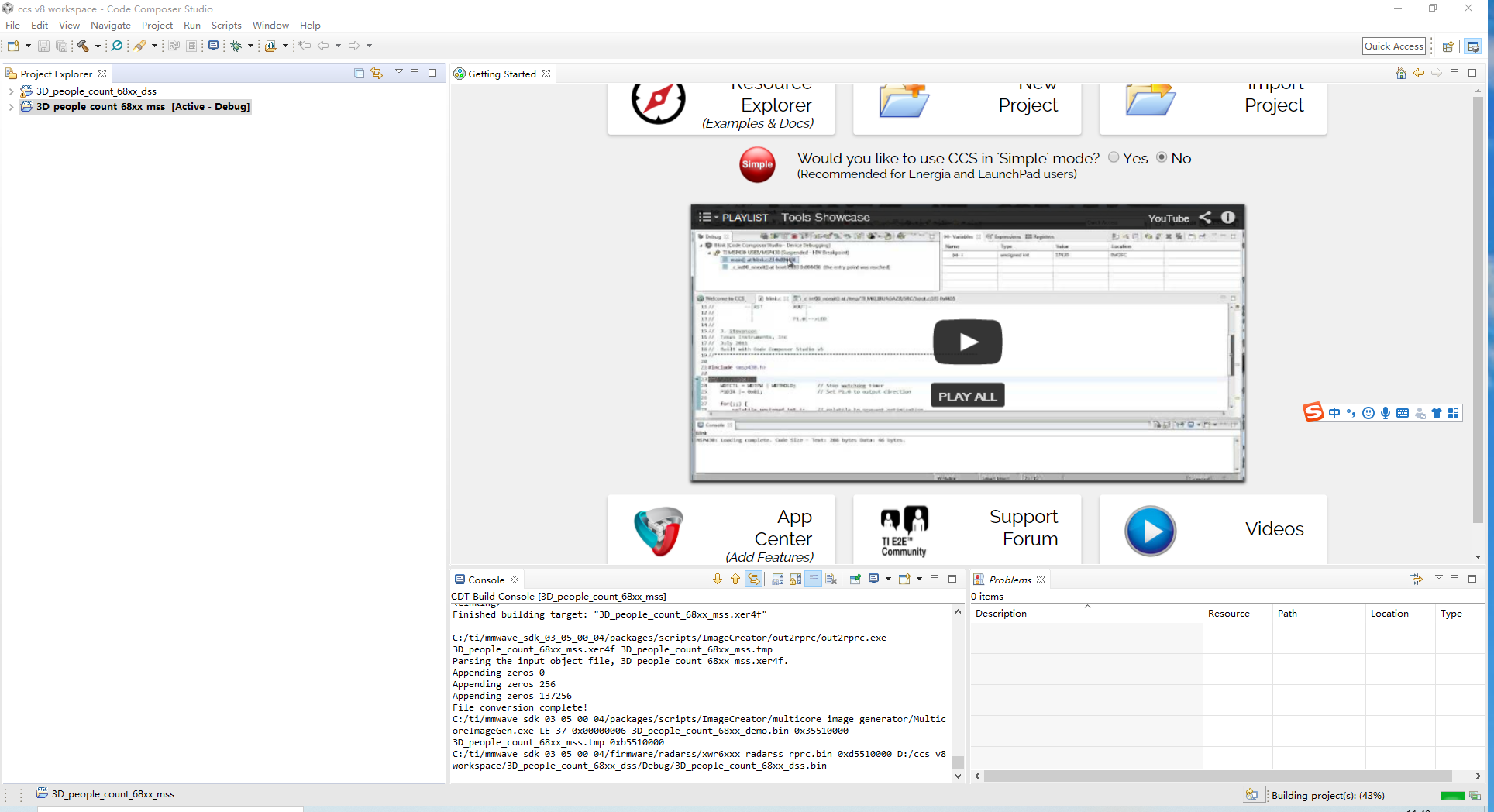Start debugging with the green bug icon

click(236, 46)
